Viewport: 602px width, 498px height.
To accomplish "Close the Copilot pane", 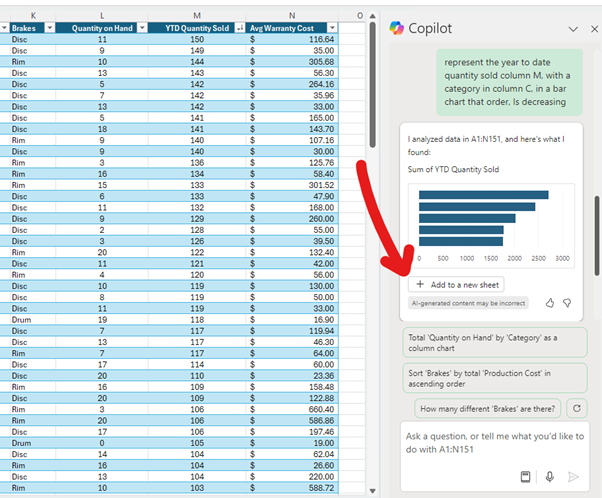I will [x=594, y=29].
